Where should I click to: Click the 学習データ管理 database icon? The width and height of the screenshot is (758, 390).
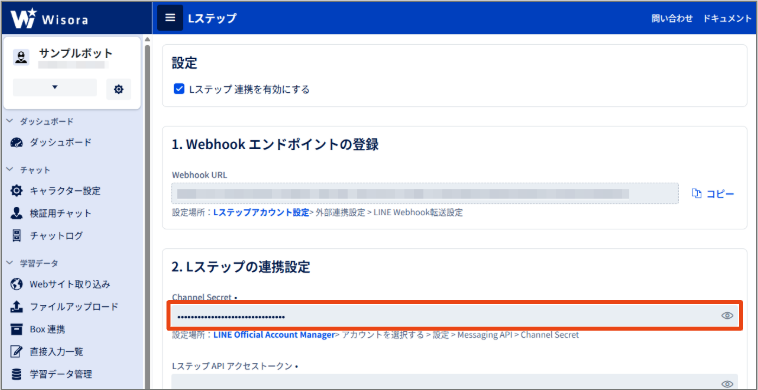(16, 374)
